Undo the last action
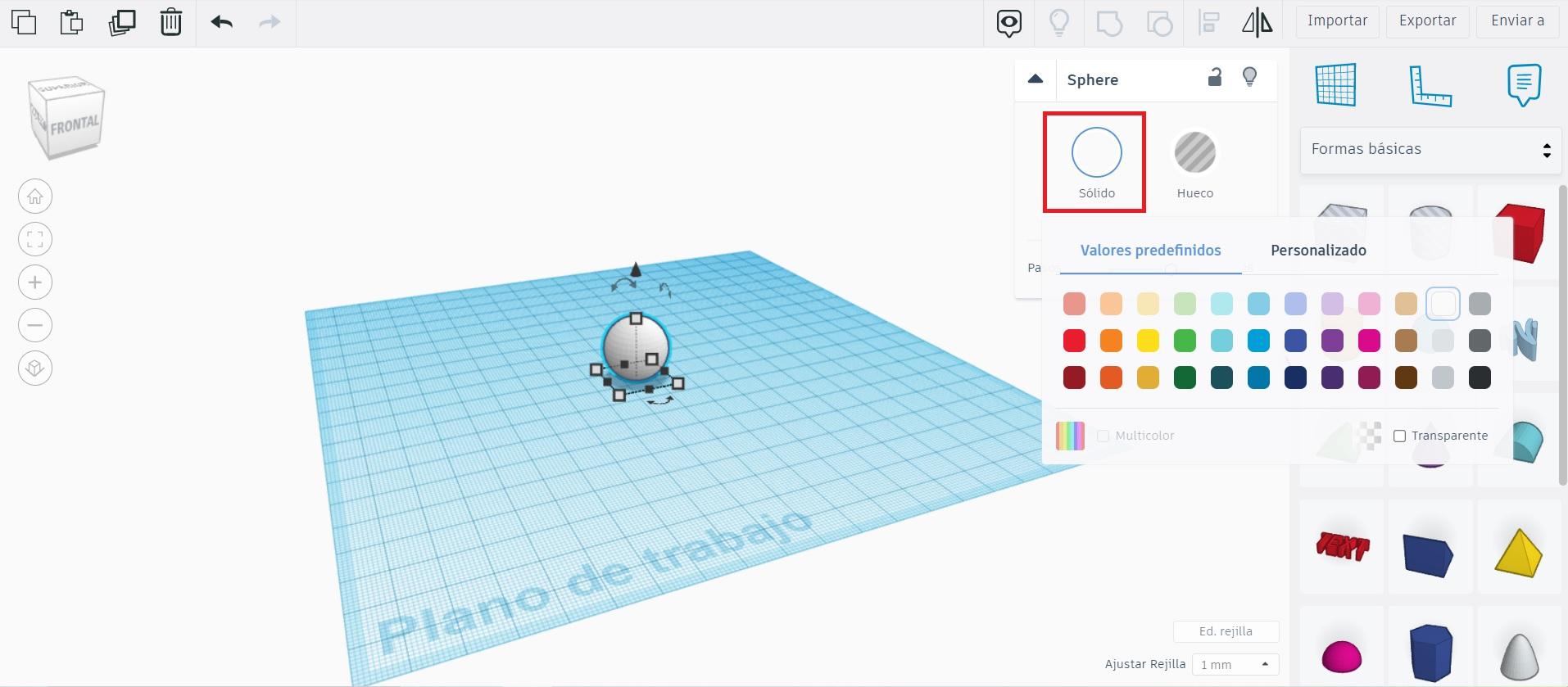1568x687 pixels. 222,22
